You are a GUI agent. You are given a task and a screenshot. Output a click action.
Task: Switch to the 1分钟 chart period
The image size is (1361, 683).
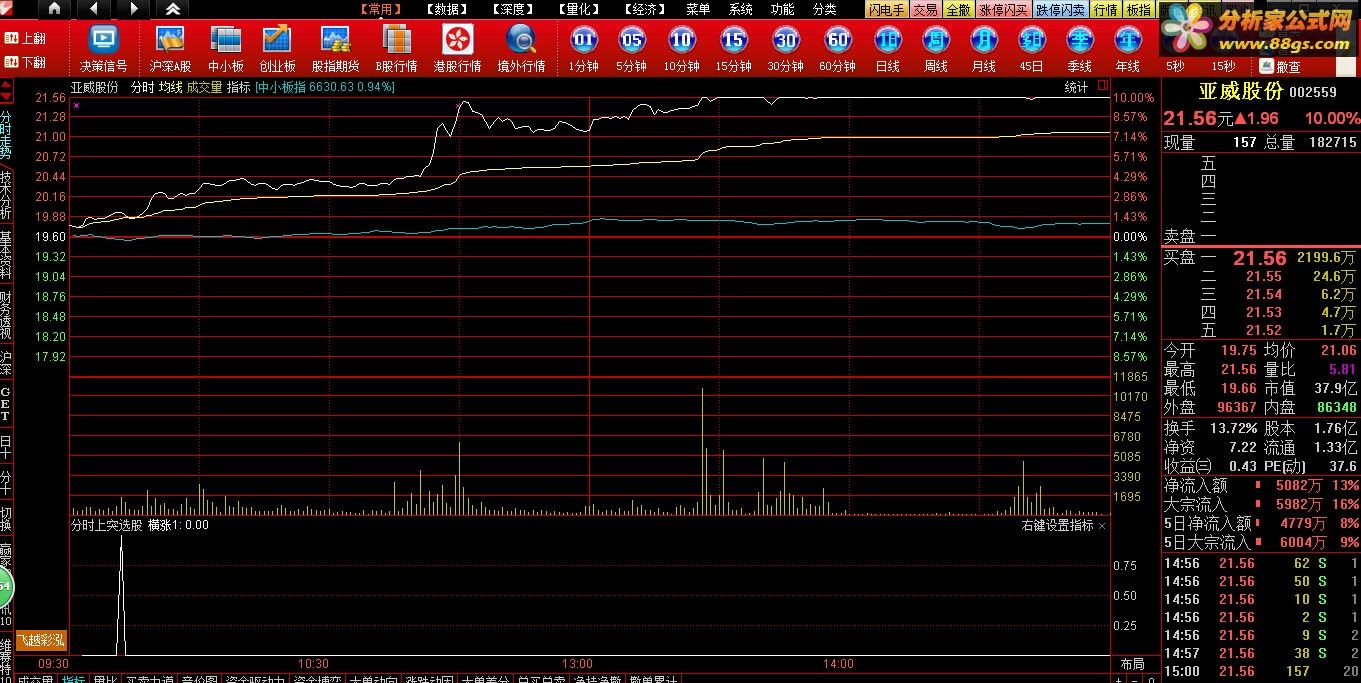pyautogui.click(x=583, y=48)
